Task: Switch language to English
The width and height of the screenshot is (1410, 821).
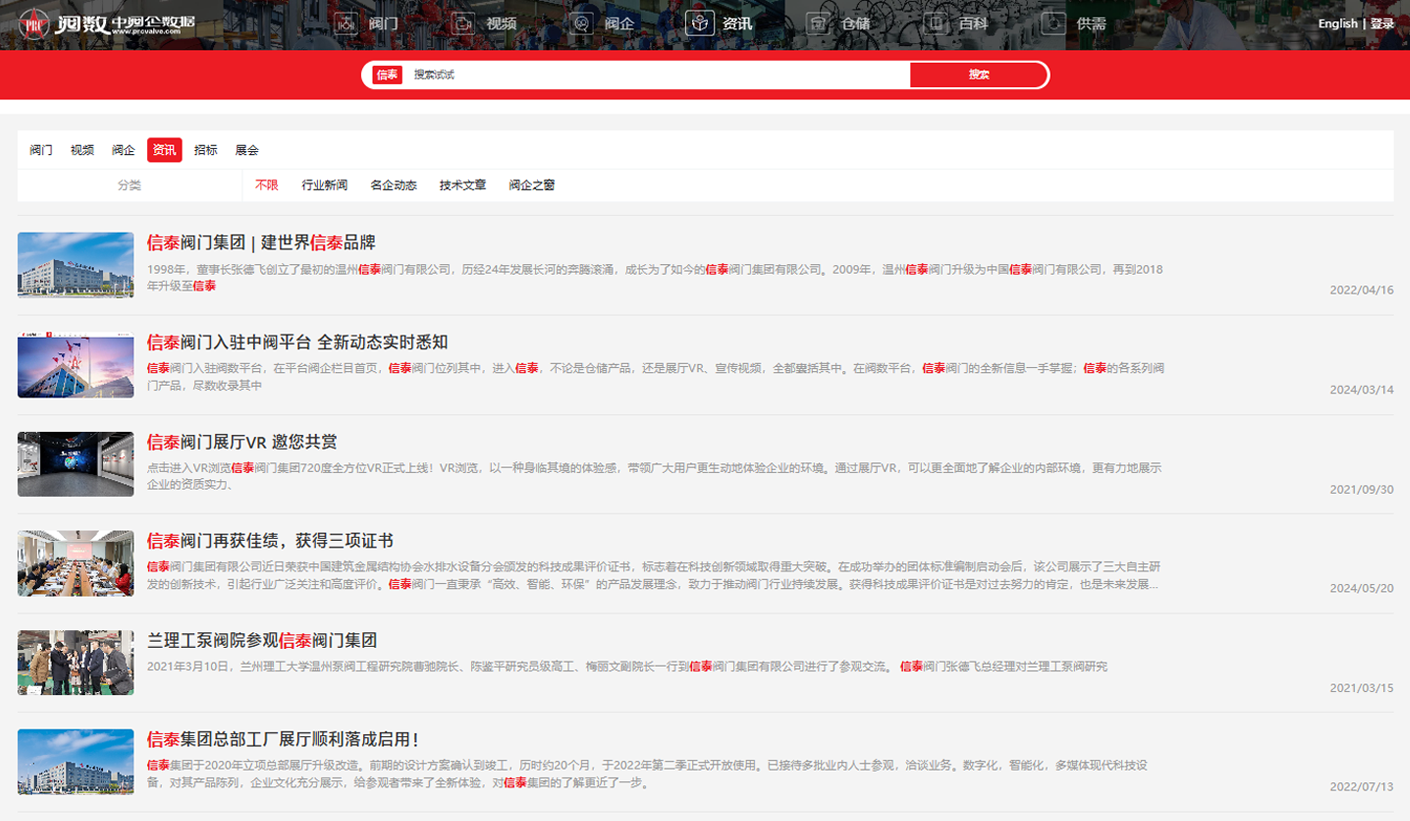Action: 1337,24
